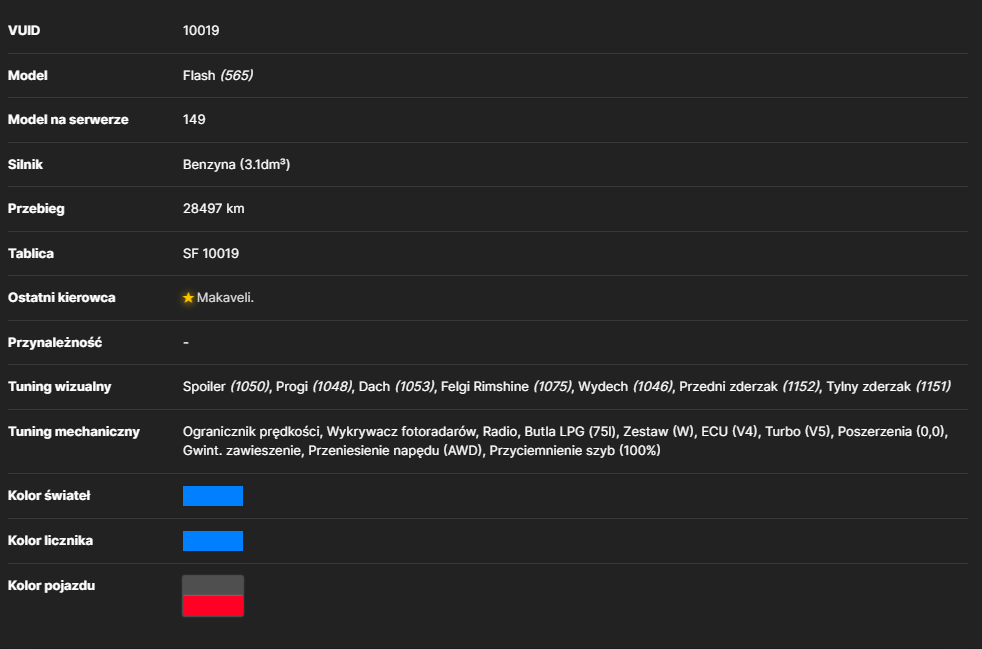Click the gold star icon beside Makaveli.
The width and height of the screenshot is (982, 649).
click(189, 298)
